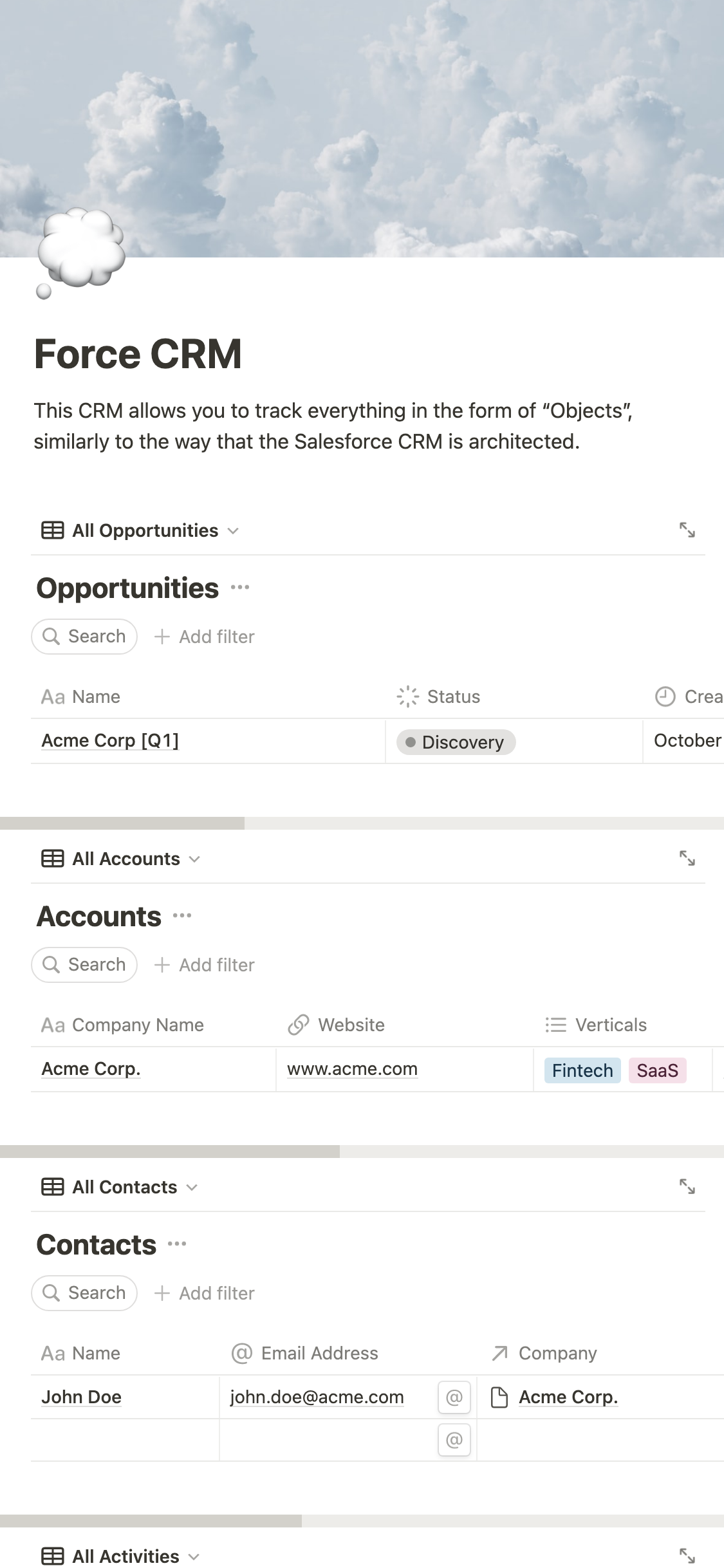Open the Contacts title options ellipsis
The height and width of the screenshot is (1568, 724).
coord(177,1244)
